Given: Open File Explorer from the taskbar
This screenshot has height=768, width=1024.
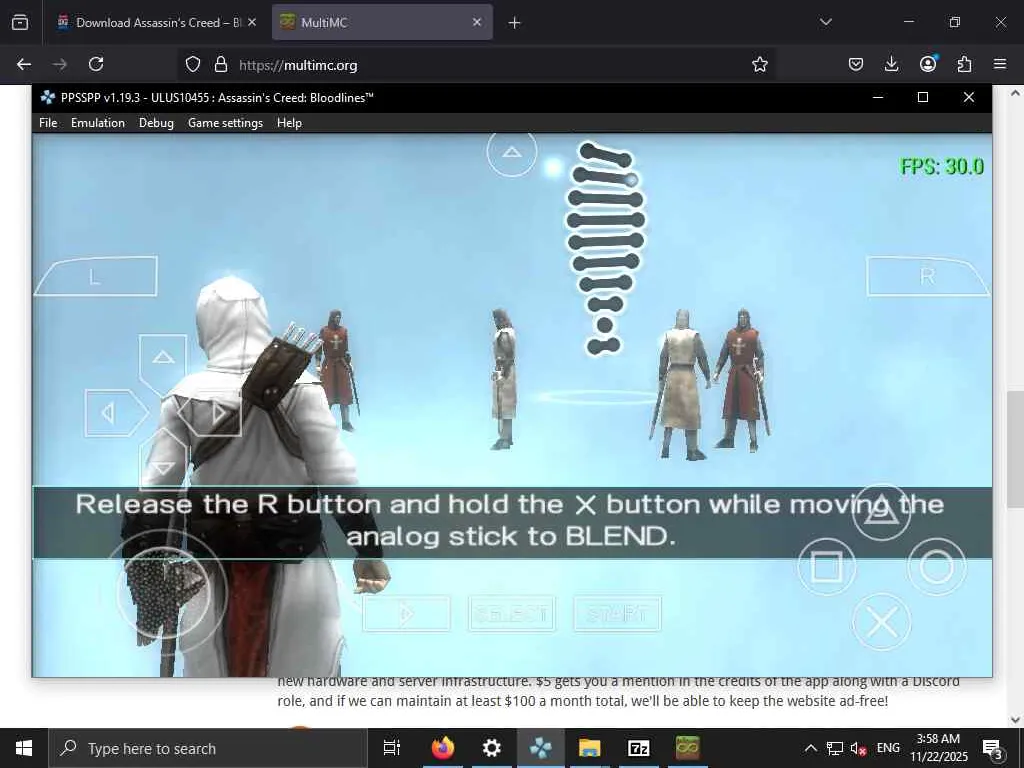Looking at the screenshot, I should click(x=590, y=748).
